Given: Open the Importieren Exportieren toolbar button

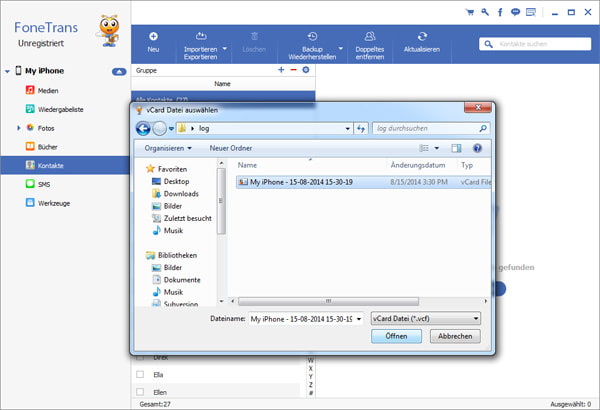Looking at the screenshot, I should (201, 46).
